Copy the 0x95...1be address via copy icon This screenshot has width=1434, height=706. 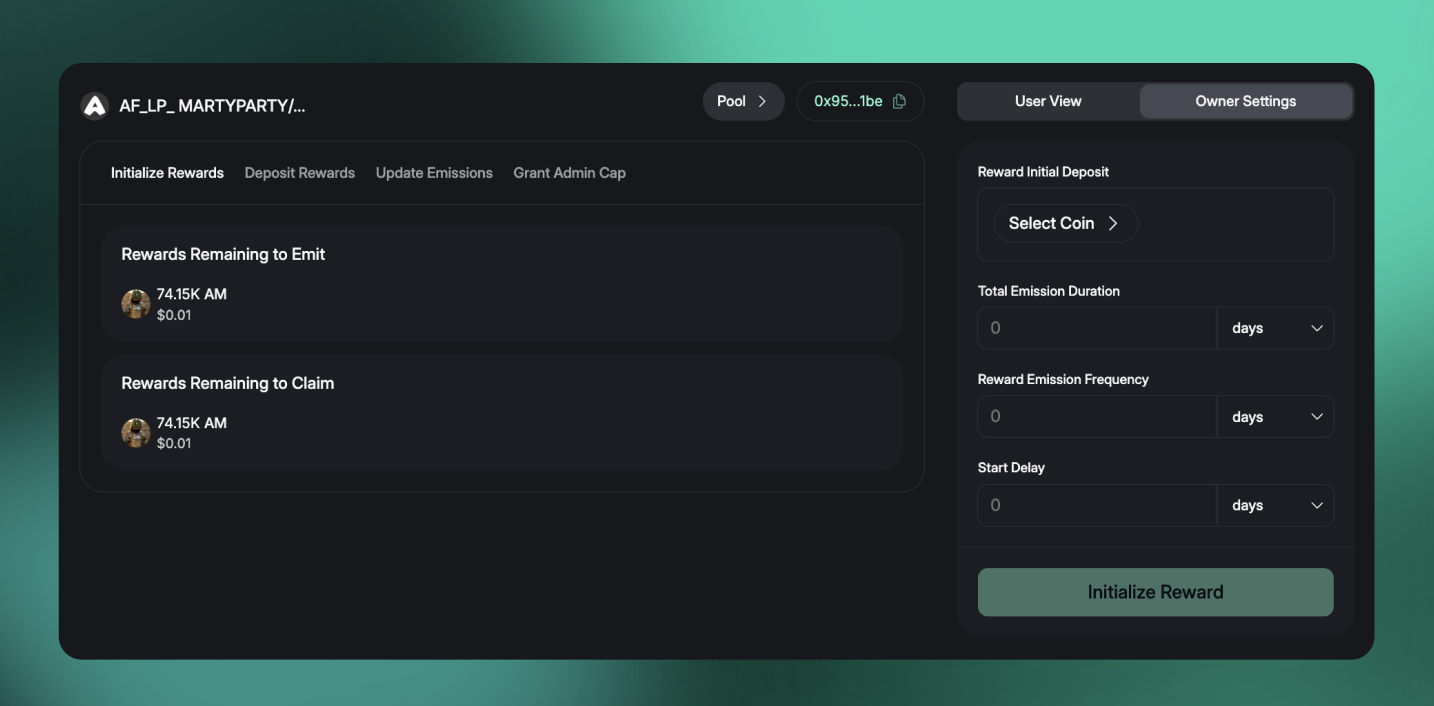coord(899,101)
